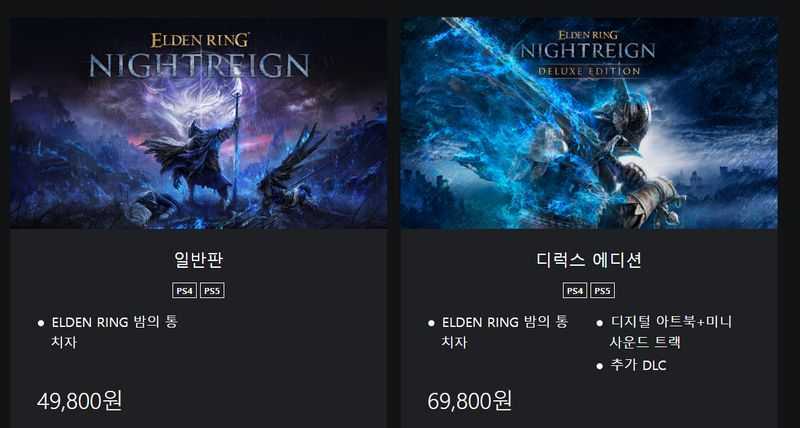
Task: Open the Deluxe Edition Nightreign artwork
Action: pos(589,123)
